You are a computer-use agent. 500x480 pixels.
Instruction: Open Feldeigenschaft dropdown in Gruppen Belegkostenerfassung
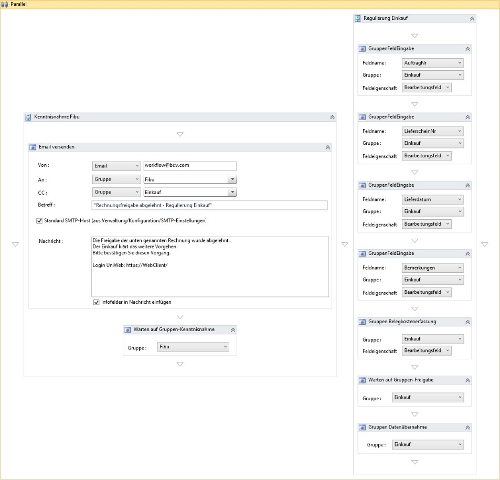point(427,350)
